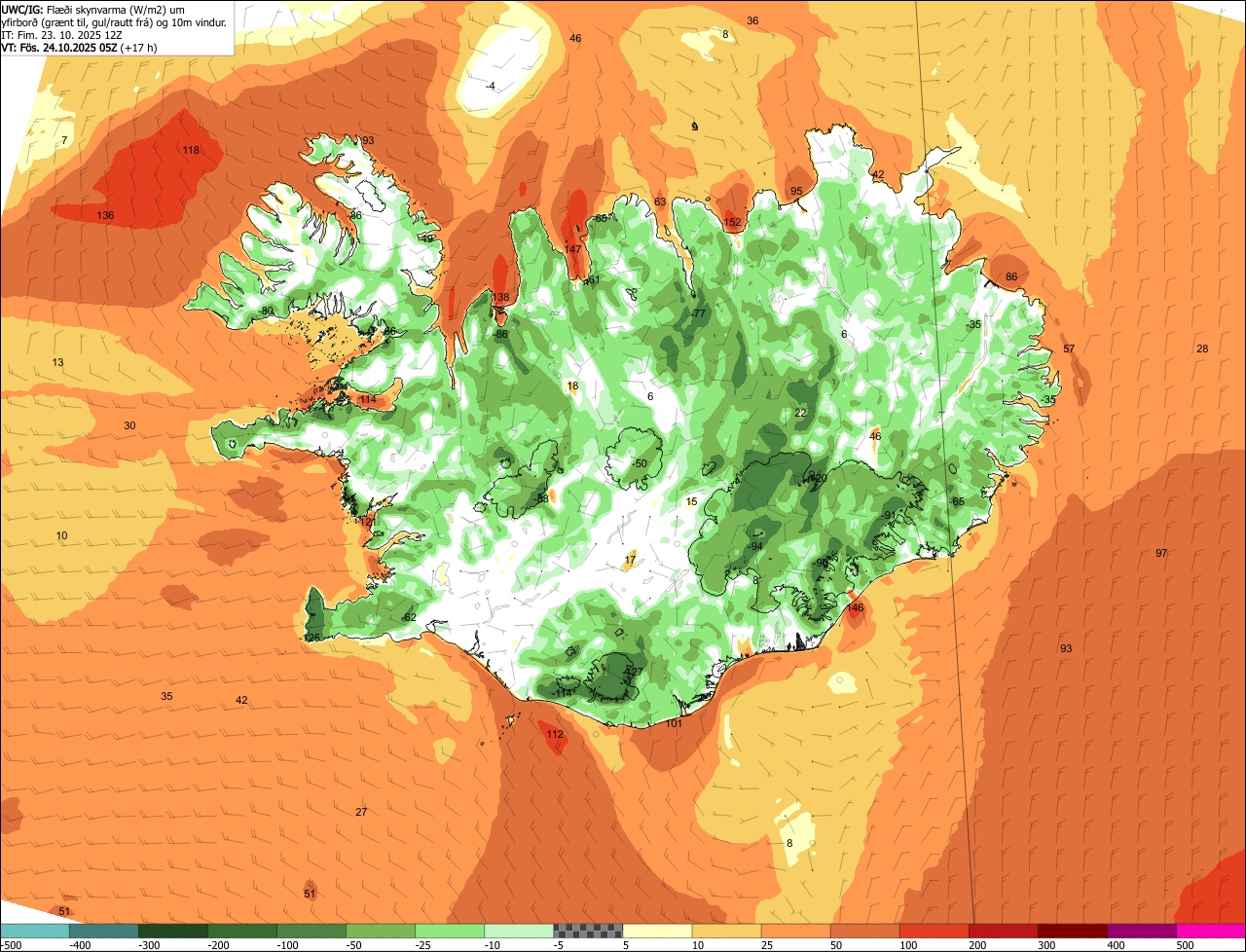Select the '13' value over the western ocean

coord(57,362)
